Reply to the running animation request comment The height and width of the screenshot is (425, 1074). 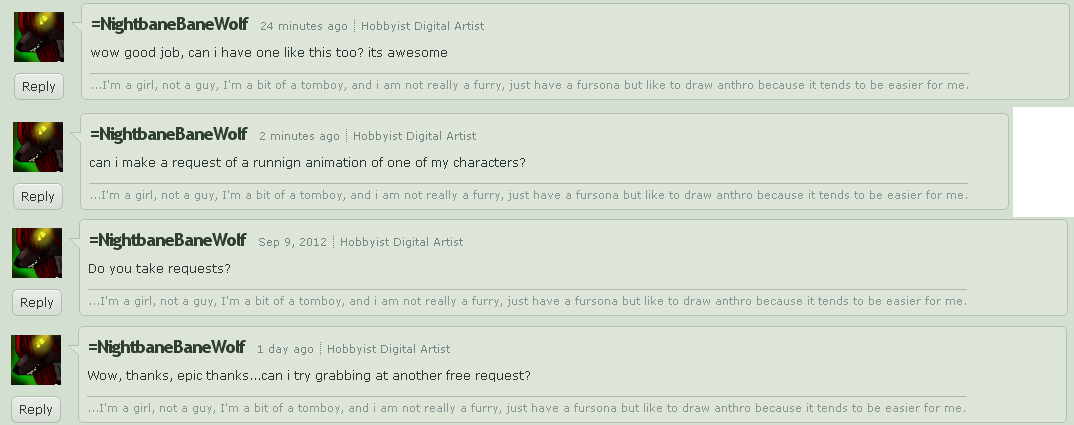[x=38, y=196]
